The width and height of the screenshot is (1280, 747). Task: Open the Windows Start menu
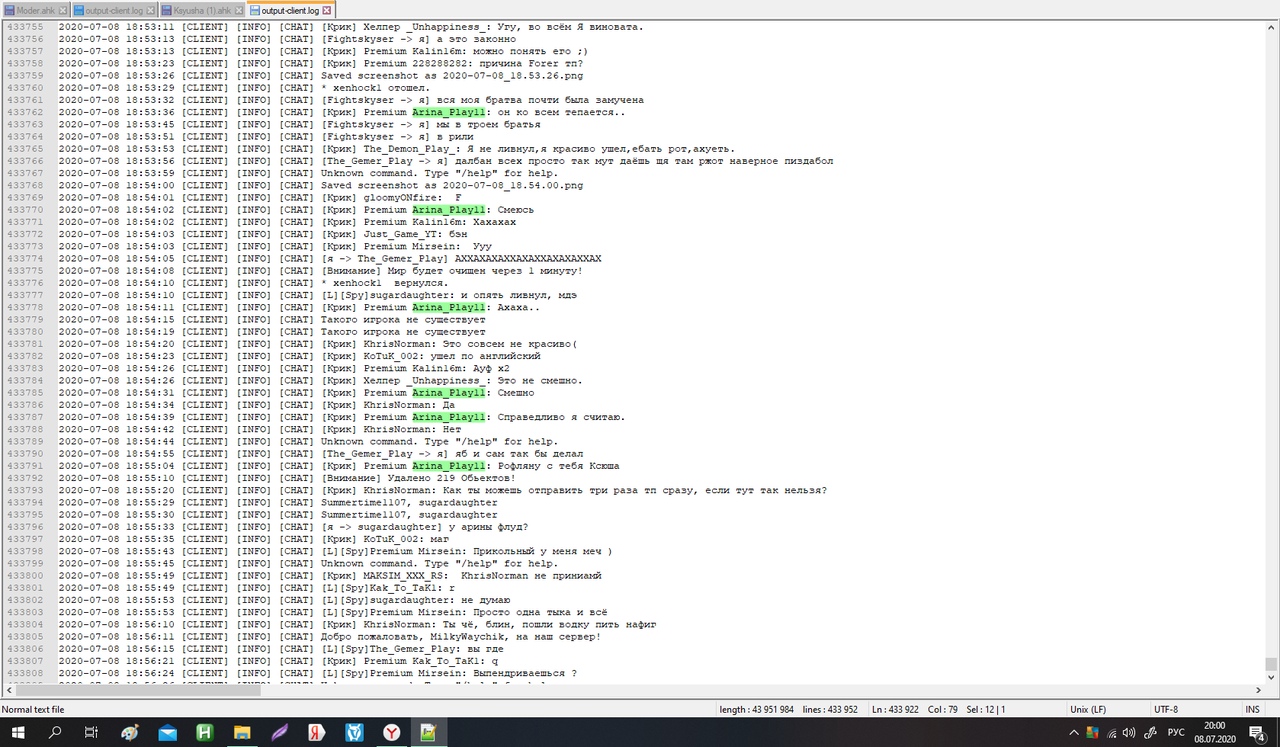19,732
